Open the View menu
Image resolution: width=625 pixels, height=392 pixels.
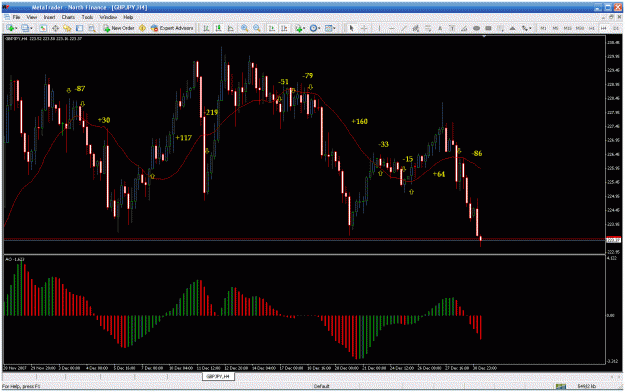(31, 17)
